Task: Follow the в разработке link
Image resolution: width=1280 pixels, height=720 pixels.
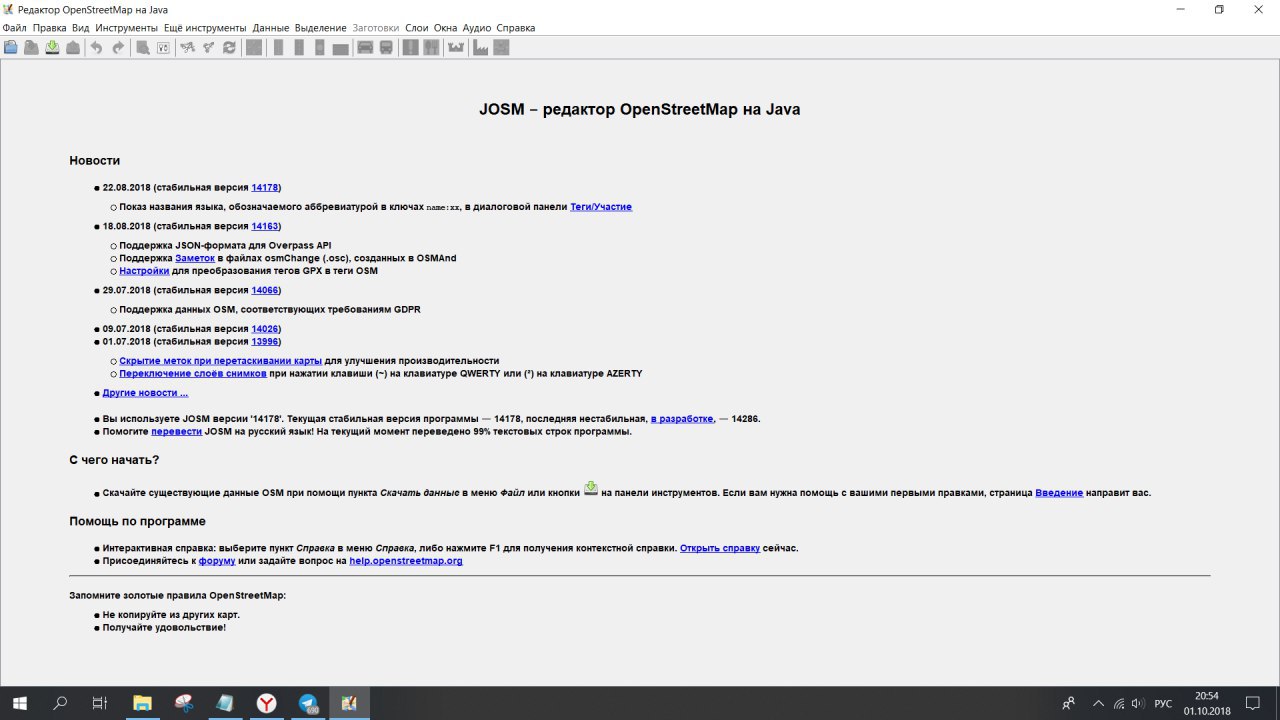Action: [682, 419]
